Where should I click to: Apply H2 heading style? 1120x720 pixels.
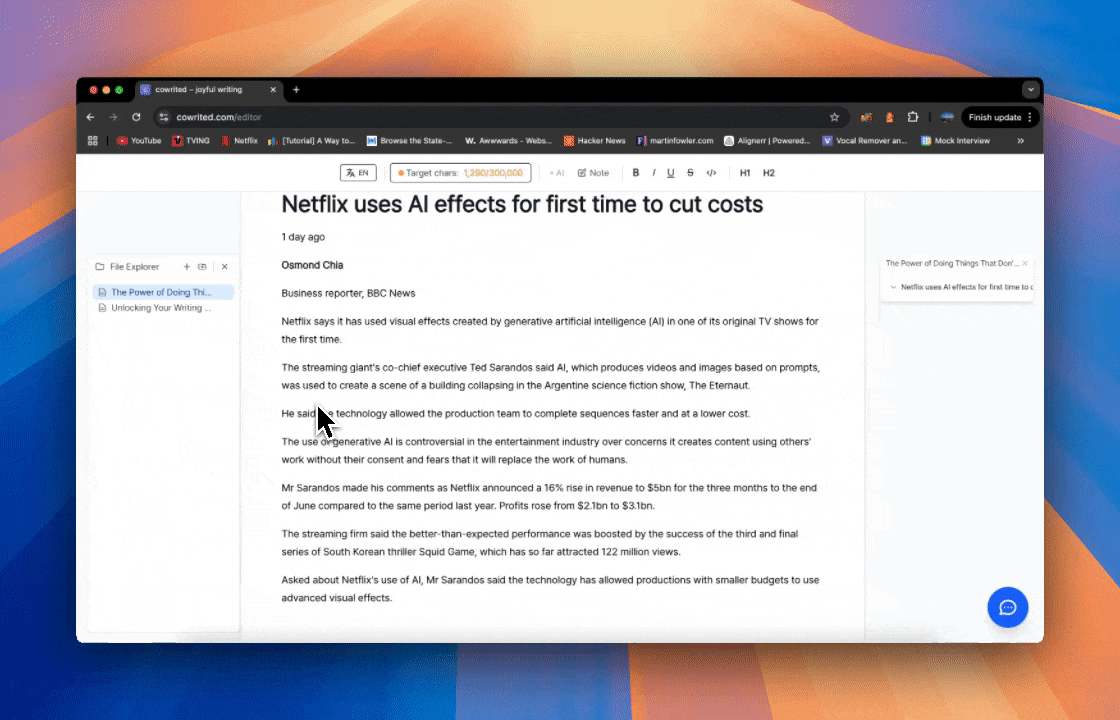[x=769, y=173]
